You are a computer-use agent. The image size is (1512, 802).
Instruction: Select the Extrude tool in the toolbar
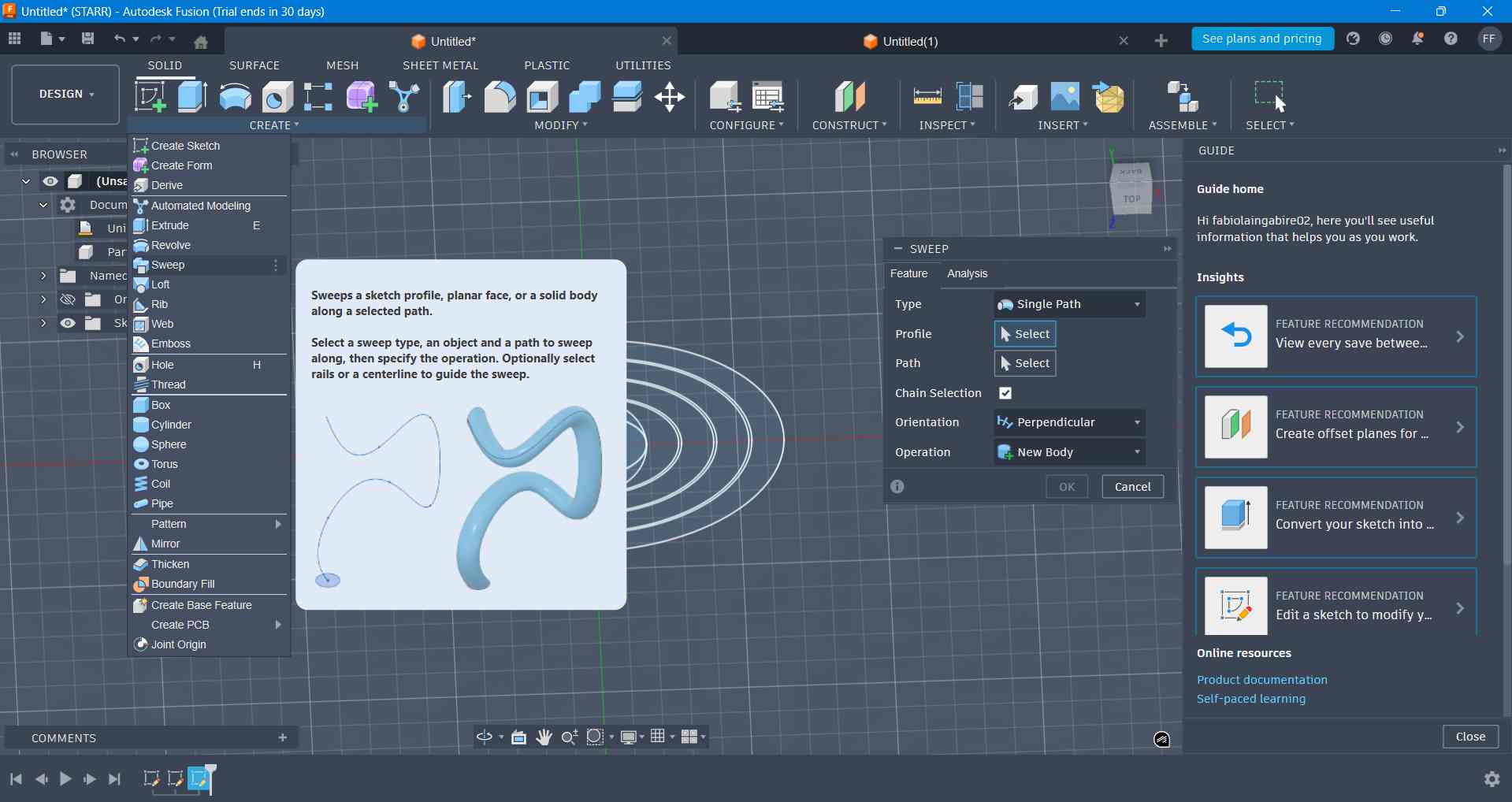(192, 97)
